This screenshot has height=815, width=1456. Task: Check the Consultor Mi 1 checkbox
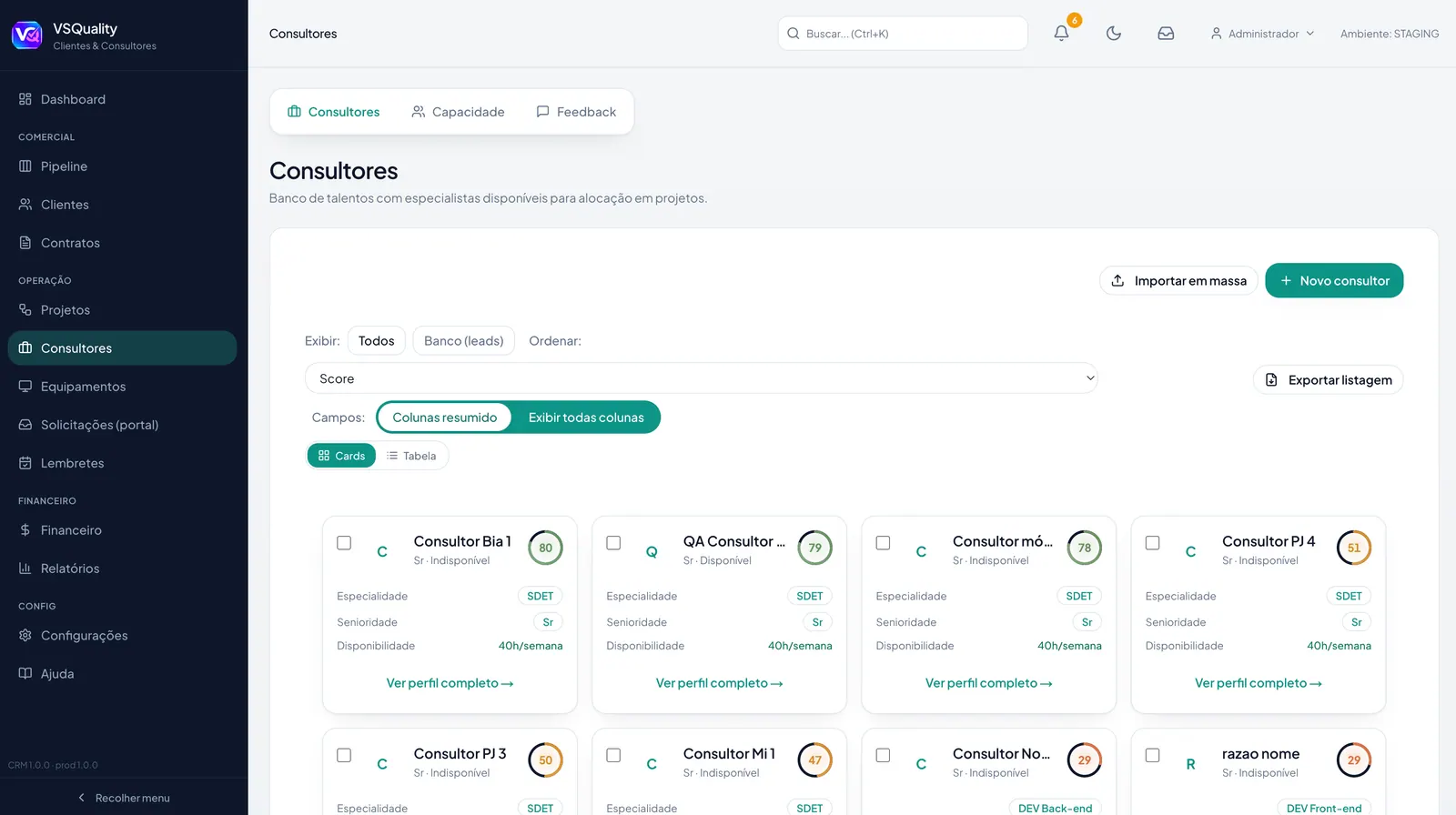pyautogui.click(x=613, y=755)
